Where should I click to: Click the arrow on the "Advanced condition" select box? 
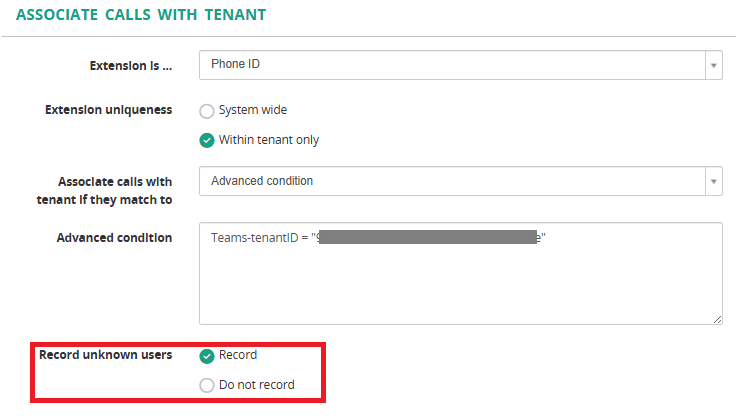click(x=714, y=181)
